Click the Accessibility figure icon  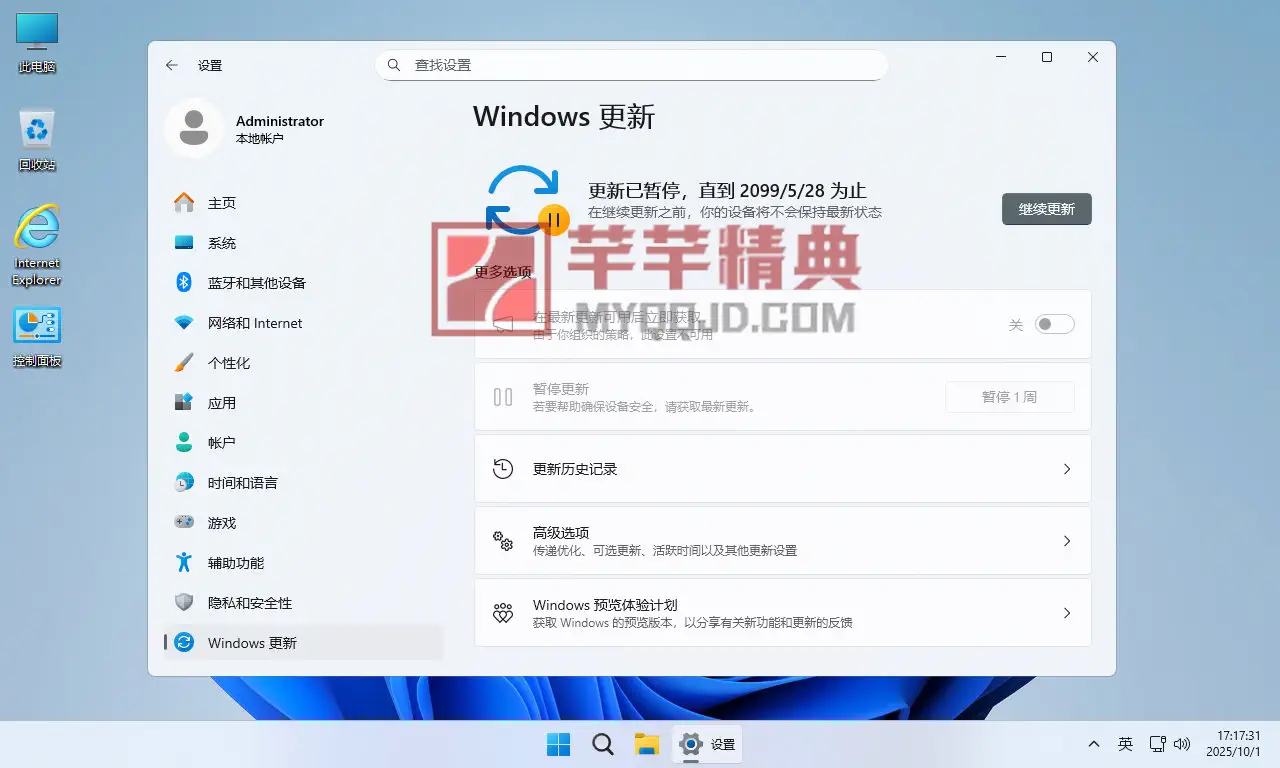pos(184,562)
